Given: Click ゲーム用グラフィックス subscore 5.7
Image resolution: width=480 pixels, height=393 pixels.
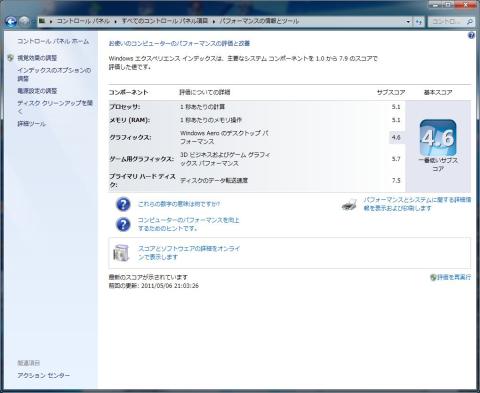Looking at the screenshot, I should [x=396, y=159].
